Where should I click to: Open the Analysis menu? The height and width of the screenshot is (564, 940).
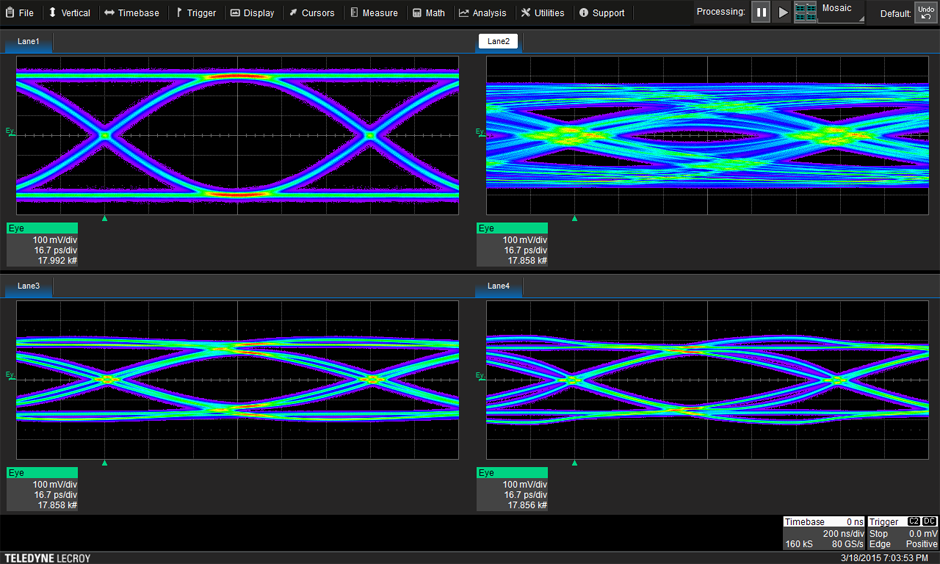point(482,13)
